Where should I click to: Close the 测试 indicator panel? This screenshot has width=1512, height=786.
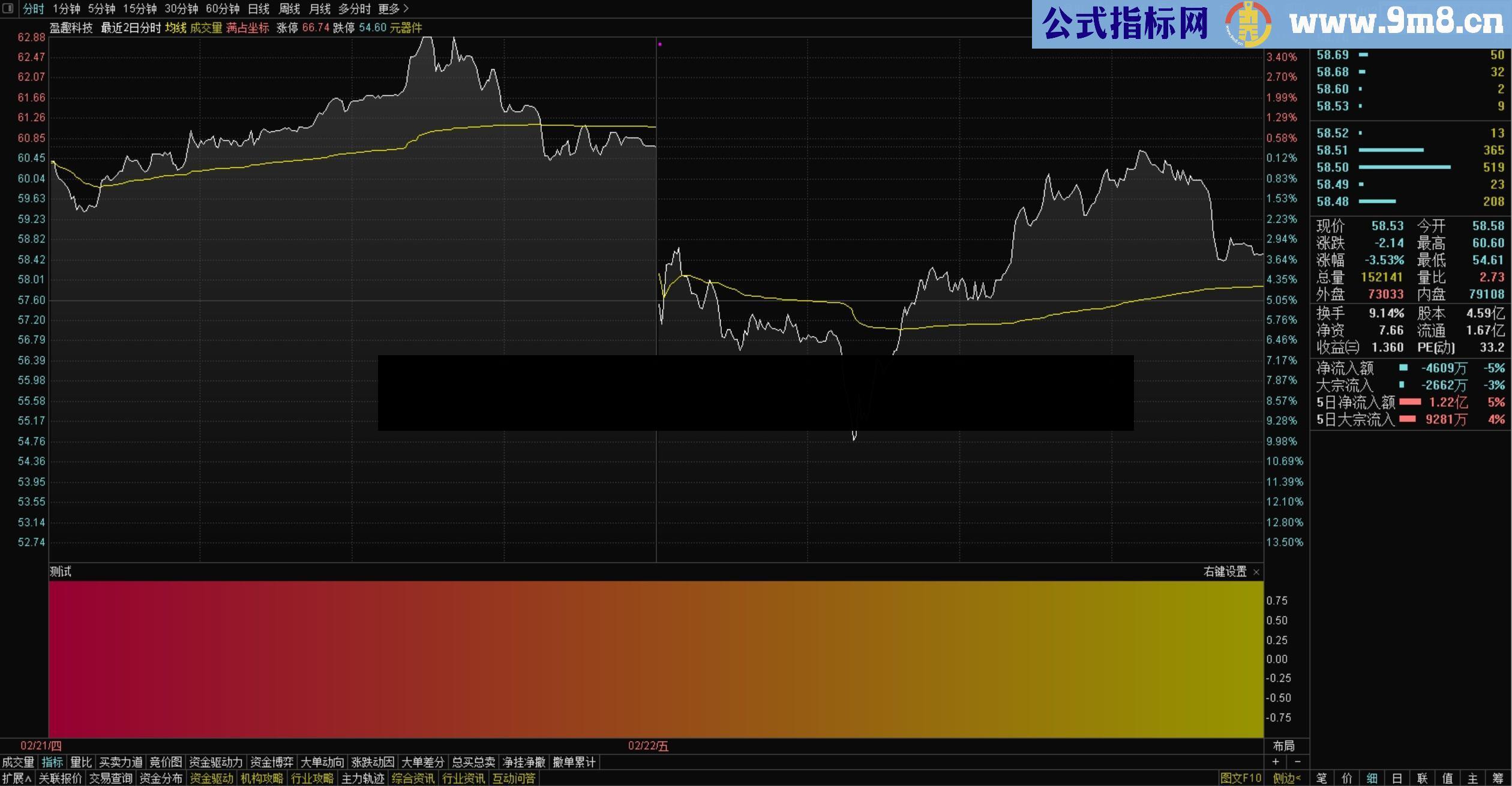[x=1258, y=572]
